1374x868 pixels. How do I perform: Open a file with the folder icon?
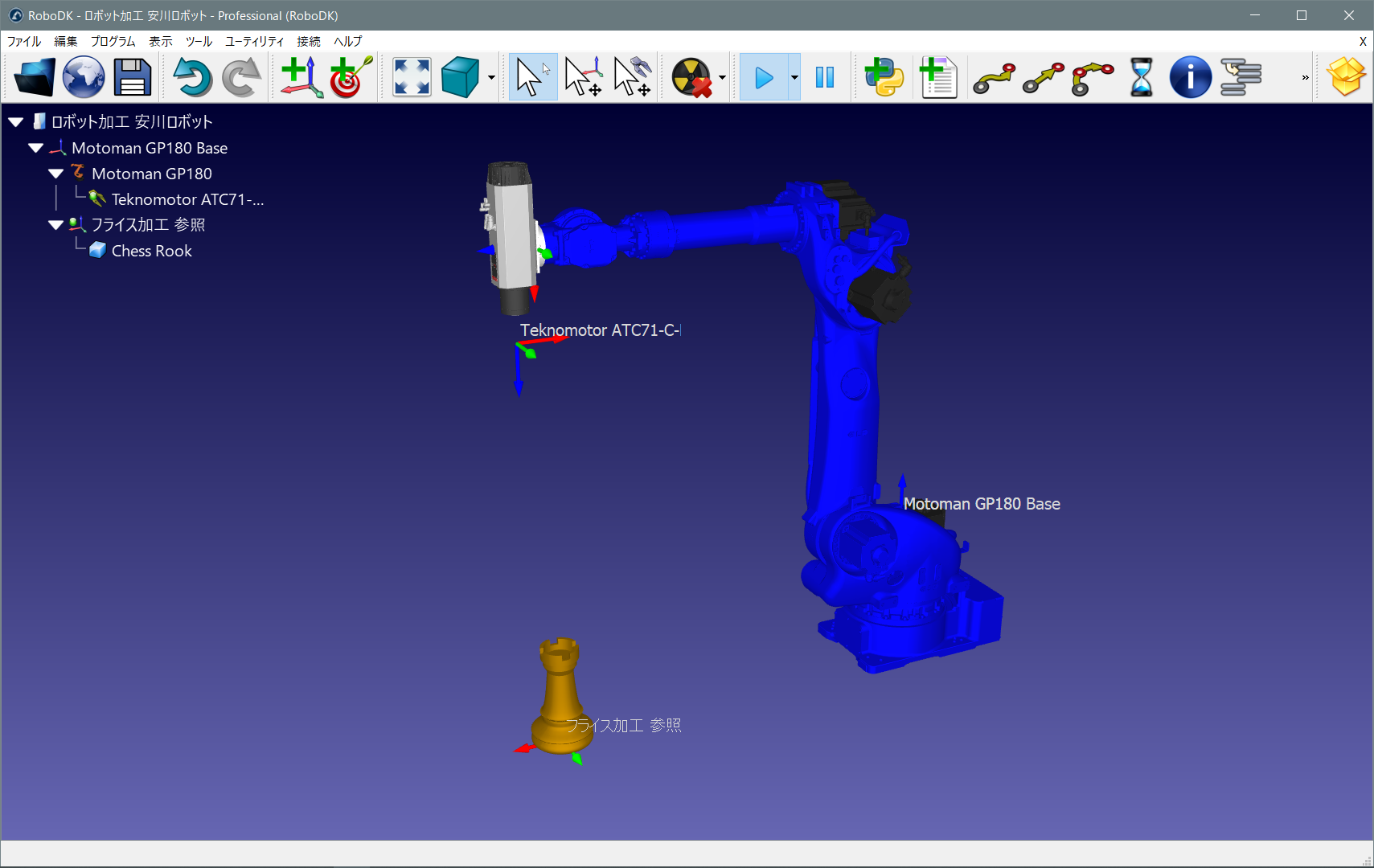click(x=35, y=78)
